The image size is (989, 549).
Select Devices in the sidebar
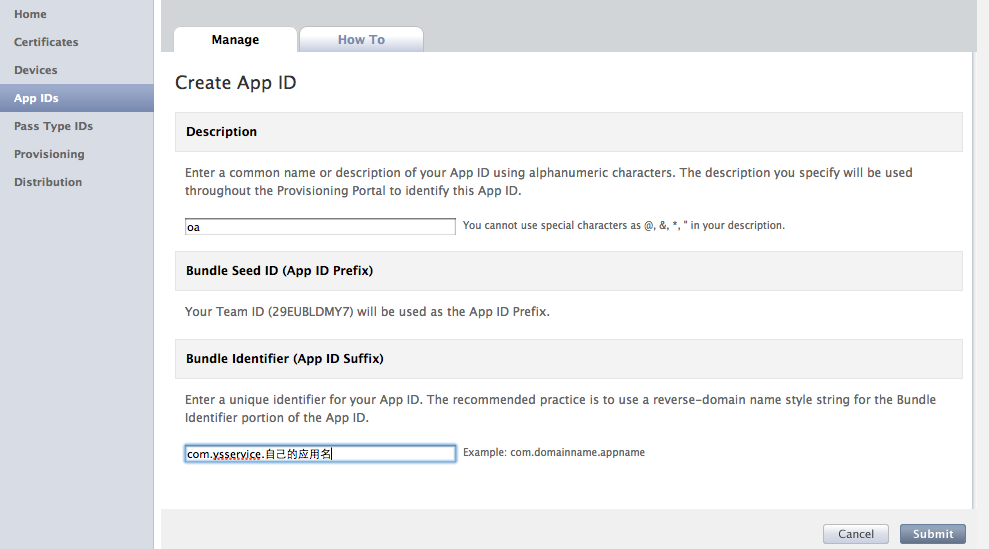click(36, 70)
